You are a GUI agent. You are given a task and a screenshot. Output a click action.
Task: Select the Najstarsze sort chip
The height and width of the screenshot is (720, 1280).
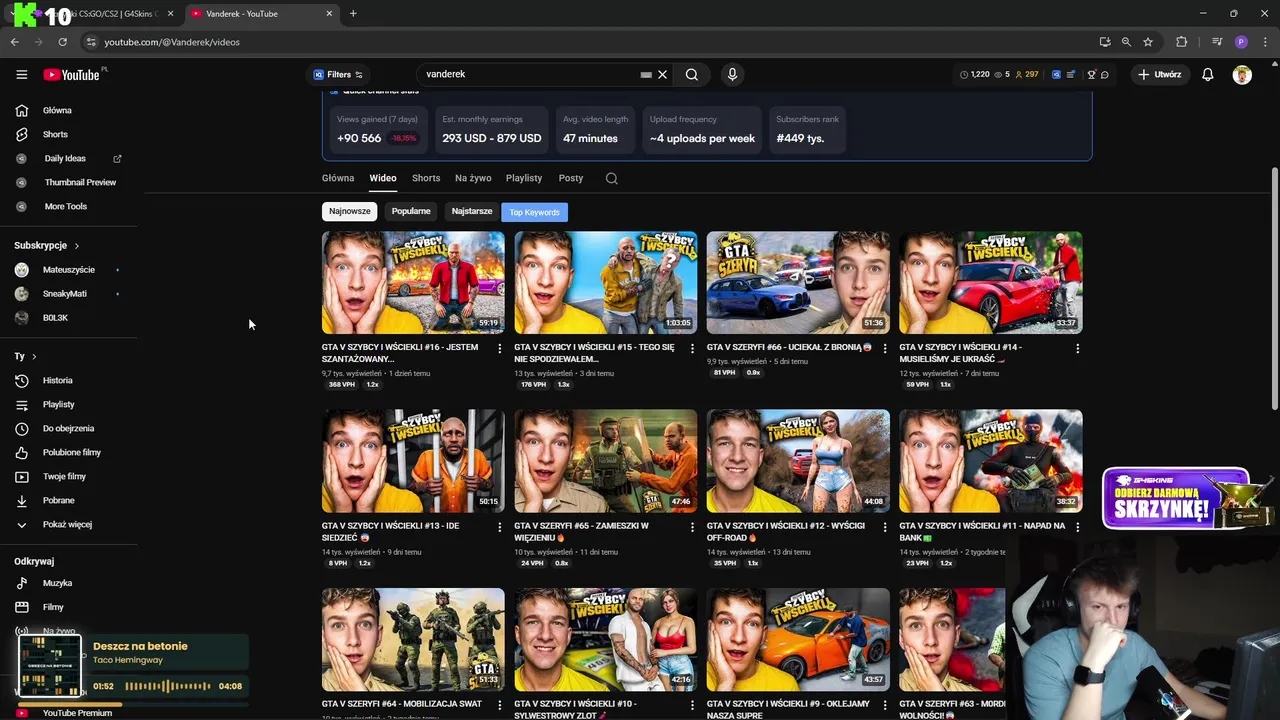(x=472, y=211)
